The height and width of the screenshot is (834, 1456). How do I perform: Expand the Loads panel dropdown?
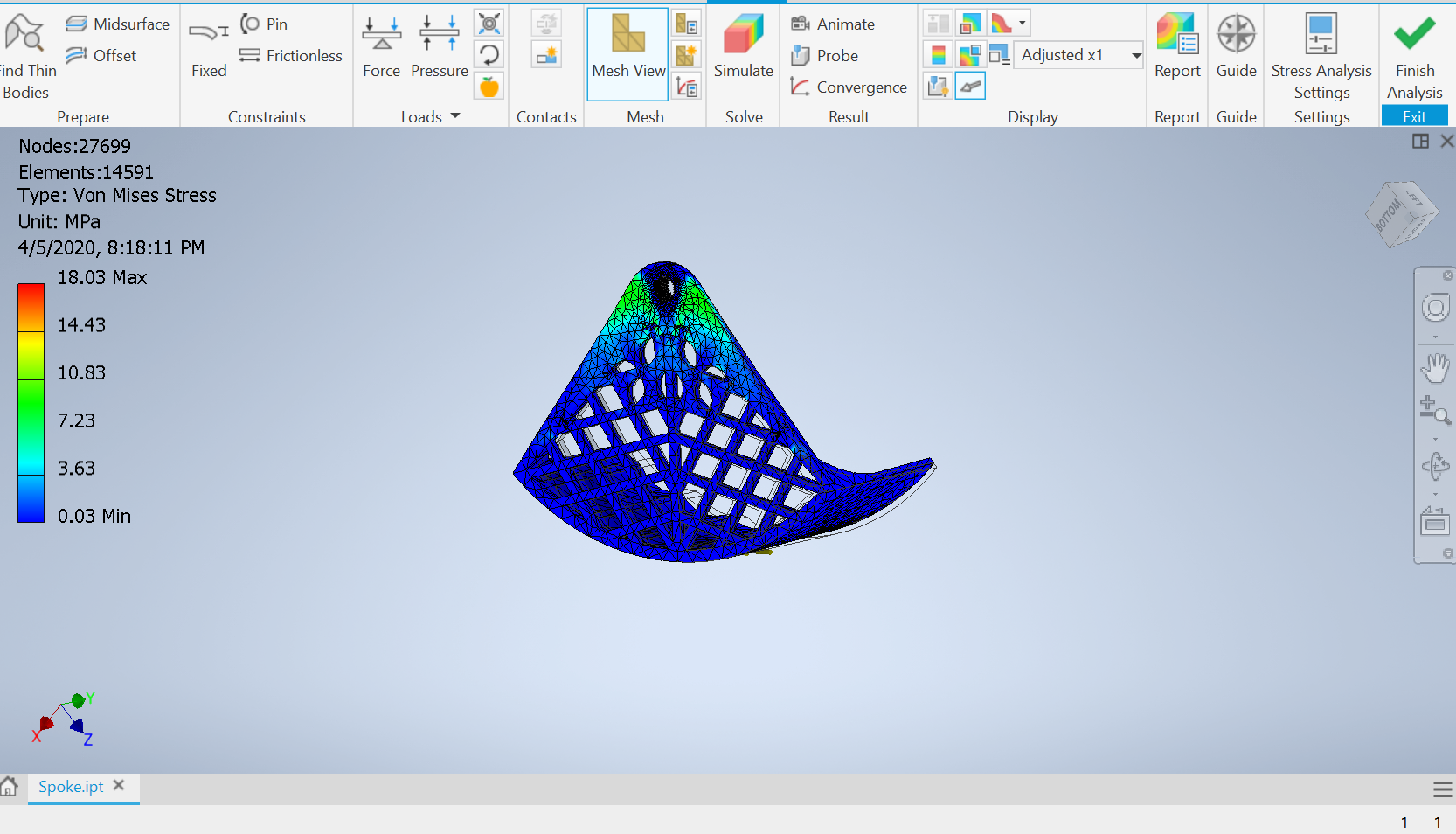pyautogui.click(x=455, y=116)
